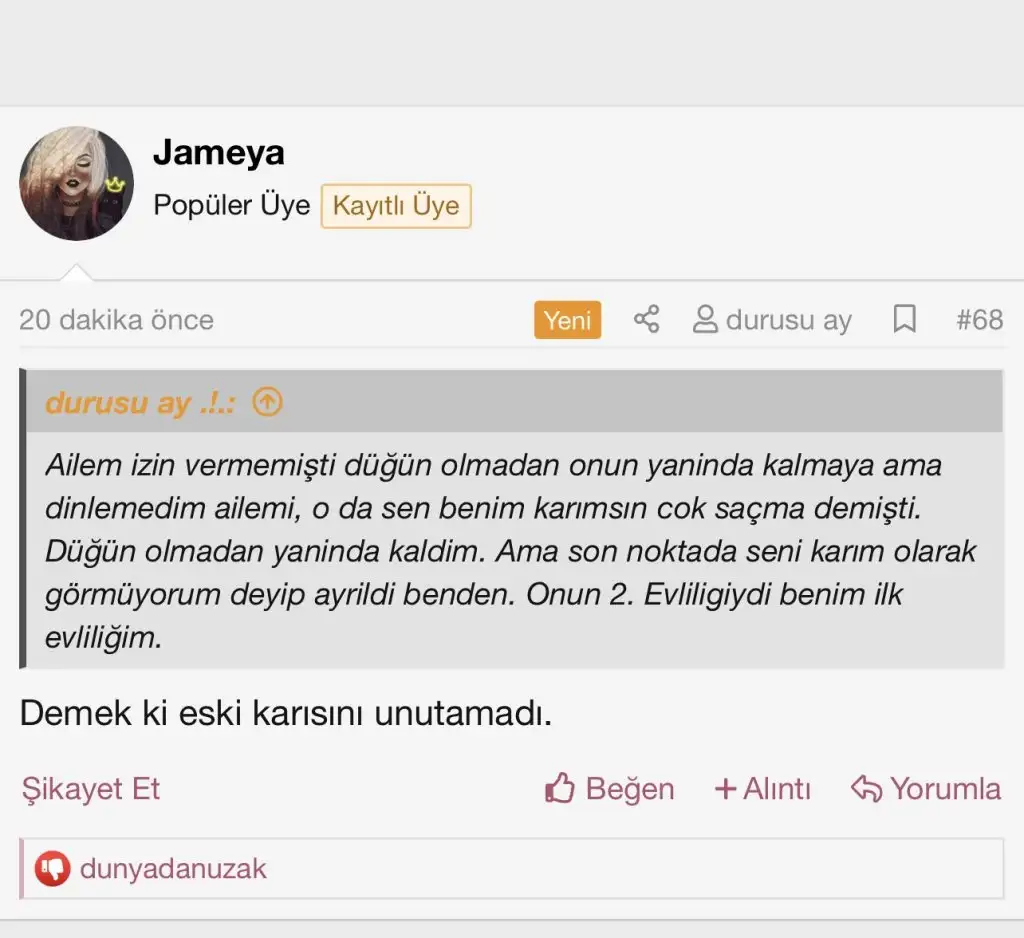Jump to original post via up-arrow icon
Image resolution: width=1024 pixels, height=938 pixels.
[x=267, y=402]
